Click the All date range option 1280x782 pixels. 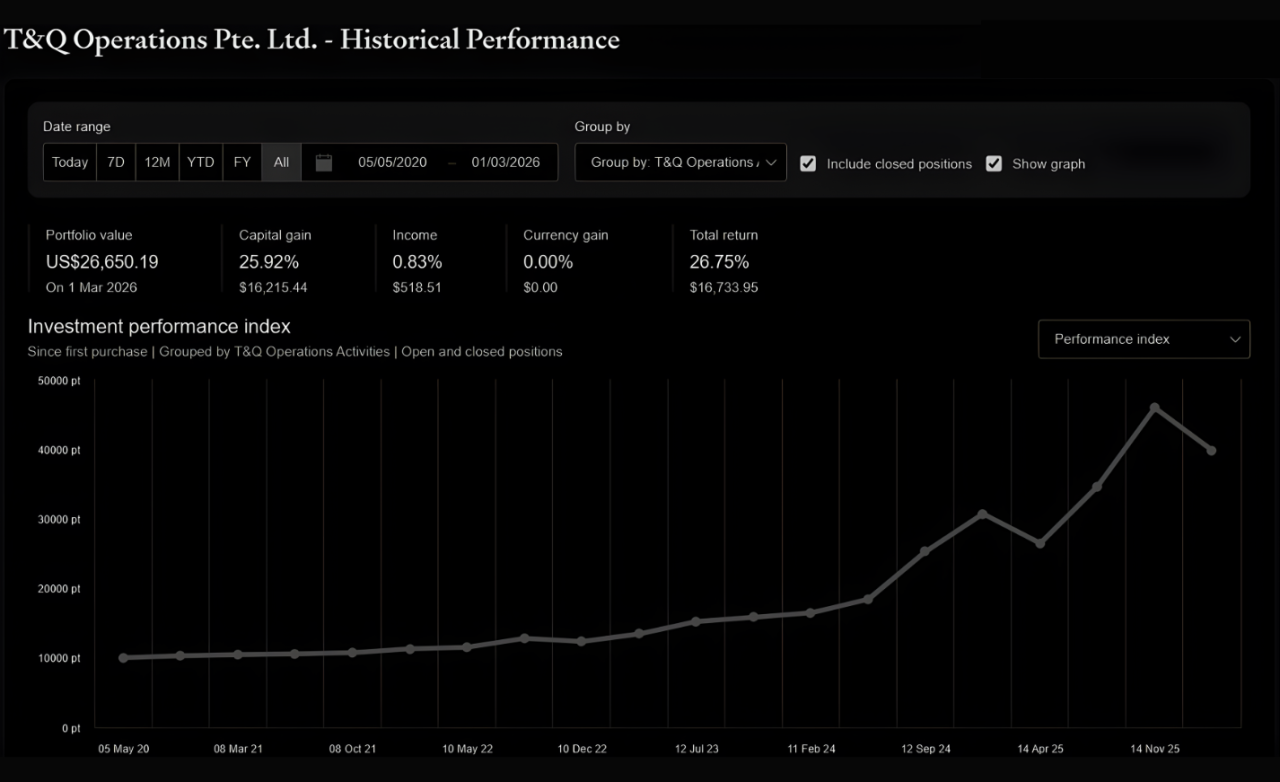[281, 163]
